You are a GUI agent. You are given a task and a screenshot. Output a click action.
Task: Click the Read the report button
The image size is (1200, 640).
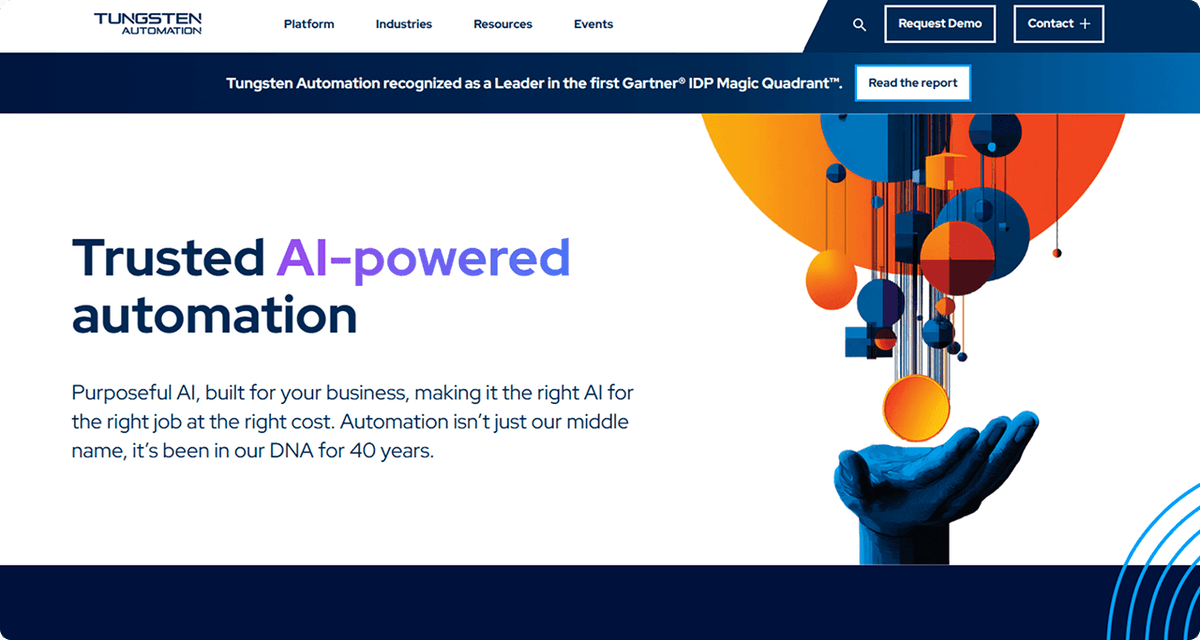913,83
